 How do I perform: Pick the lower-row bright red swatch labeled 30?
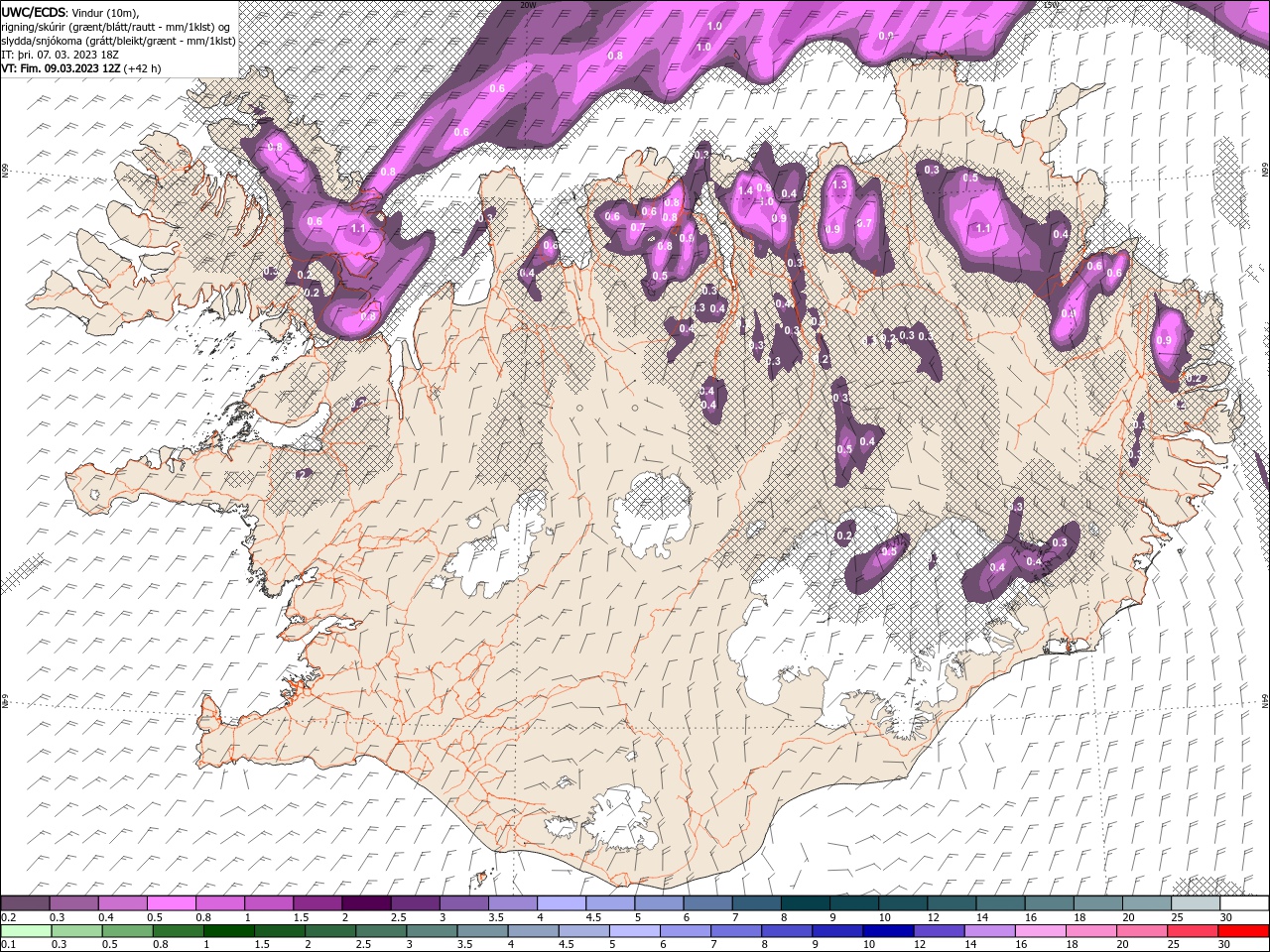[1243, 930]
